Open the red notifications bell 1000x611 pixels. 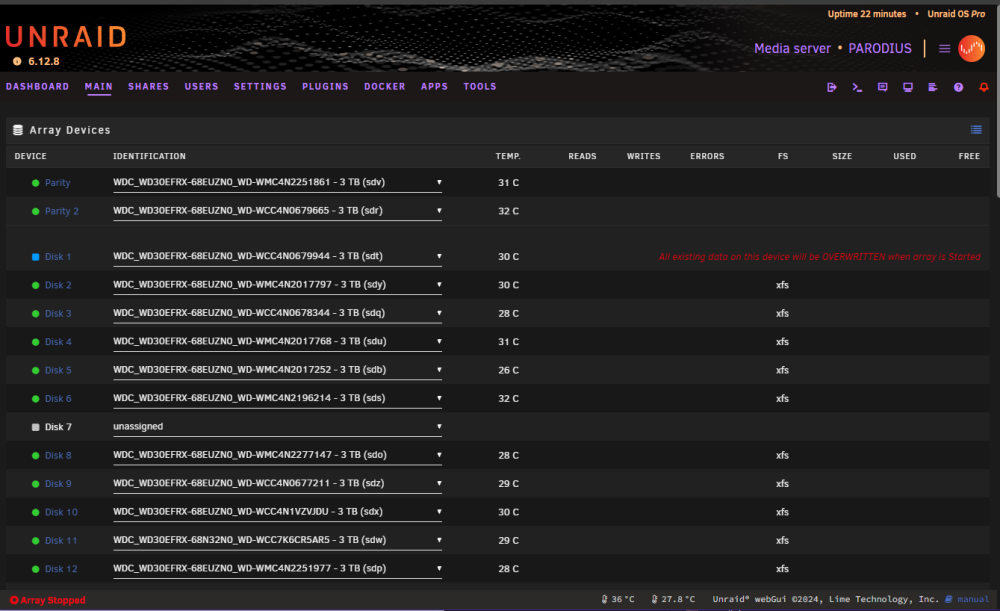coord(984,87)
